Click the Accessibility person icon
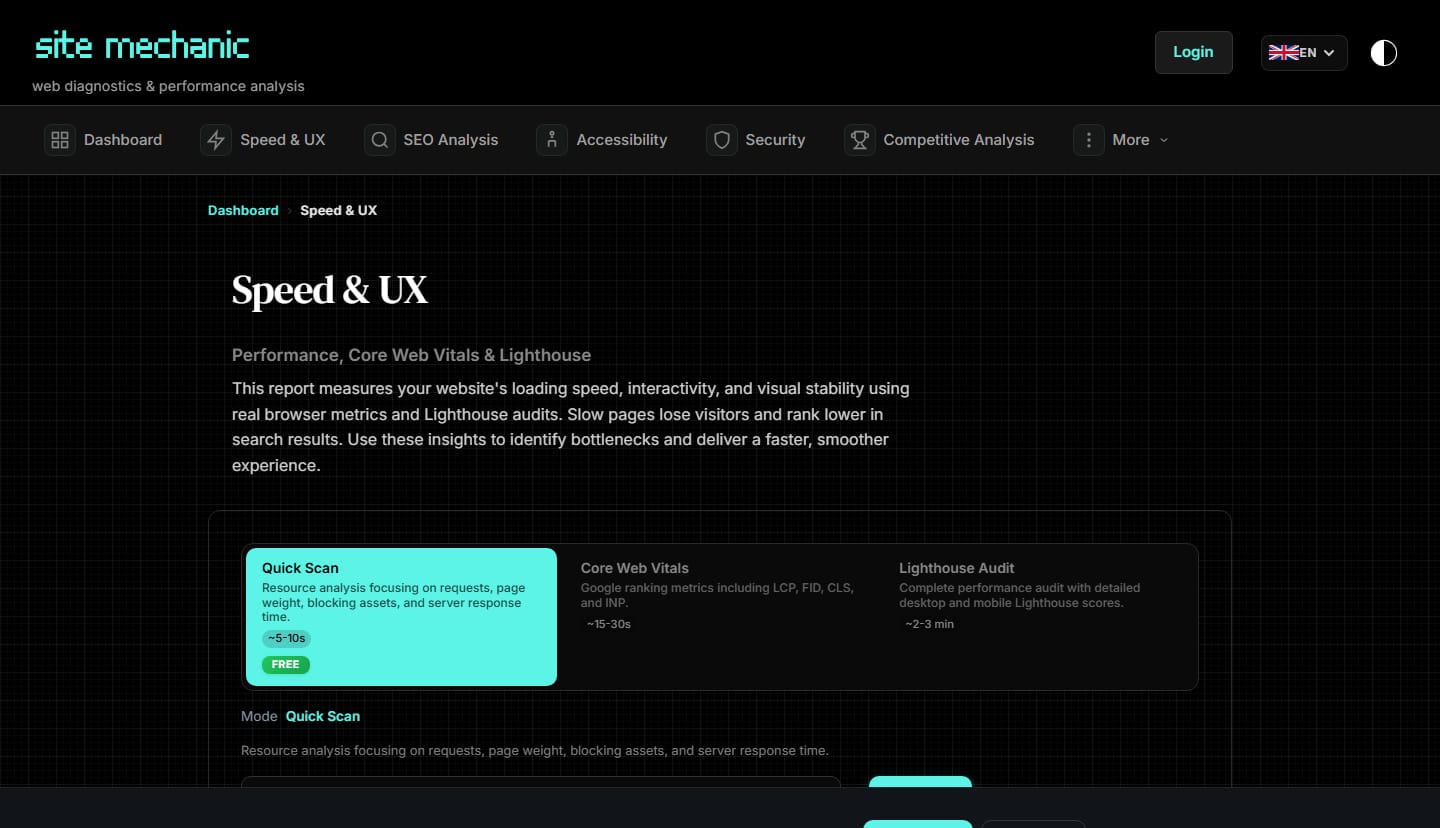Viewport: 1440px width, 828px height. 552,140
